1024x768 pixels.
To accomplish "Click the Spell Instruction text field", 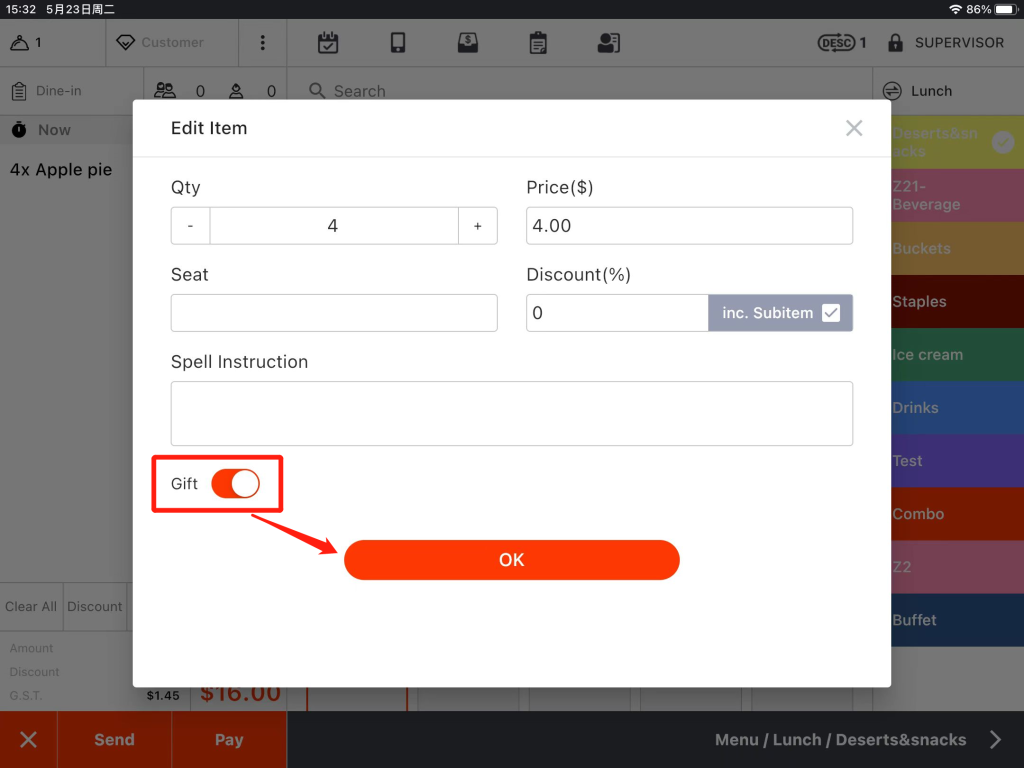I will tap(511, 413).
